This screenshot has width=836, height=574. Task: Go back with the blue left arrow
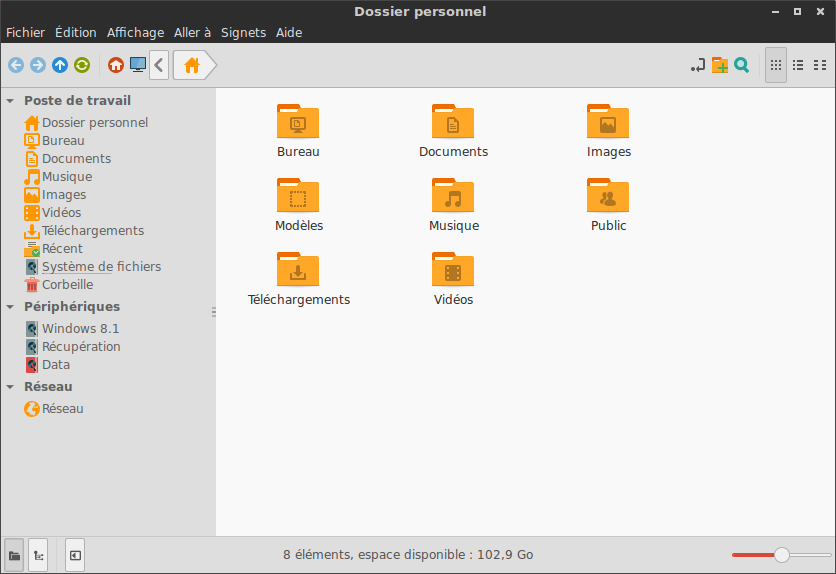point(16,65)
